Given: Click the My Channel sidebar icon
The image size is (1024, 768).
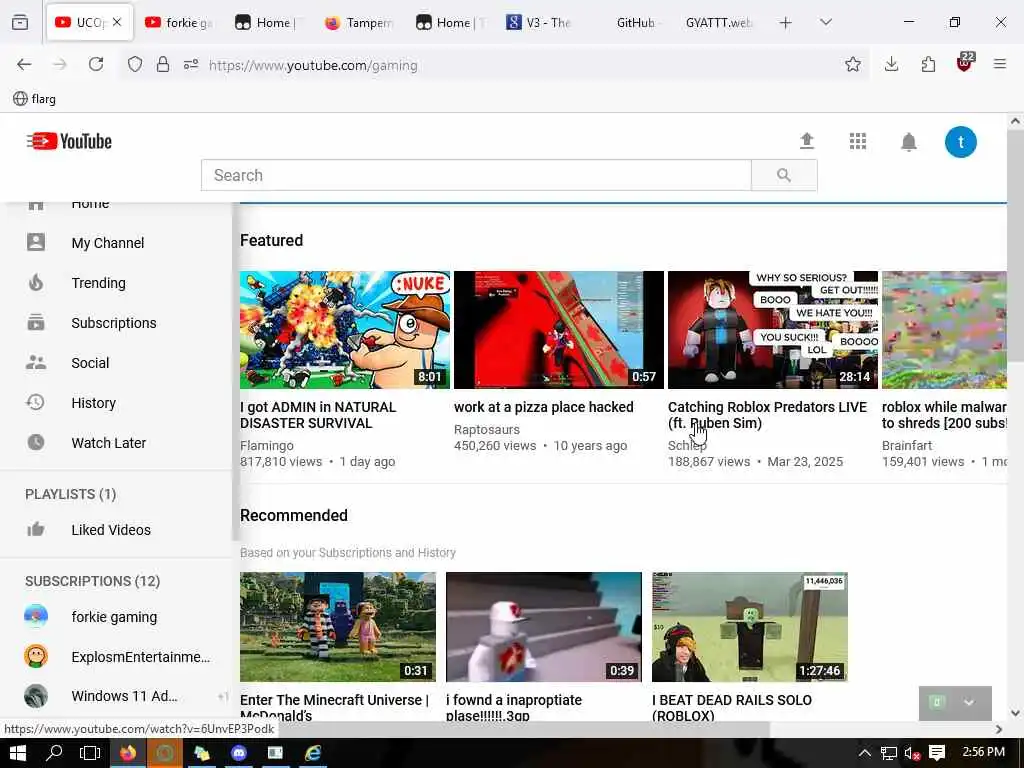Looking at the screenshot, I should [36, 242].
